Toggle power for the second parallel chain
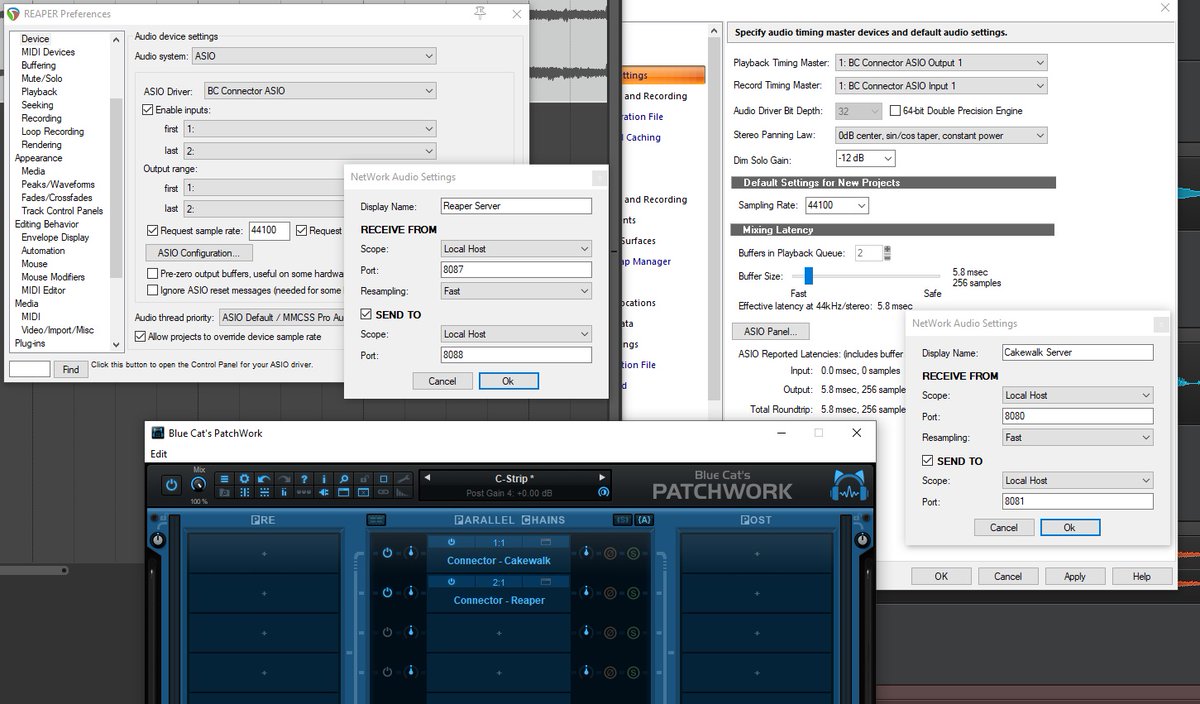Image resolution: width=1200 pixels, height=704 pixels. coord(387,593)
